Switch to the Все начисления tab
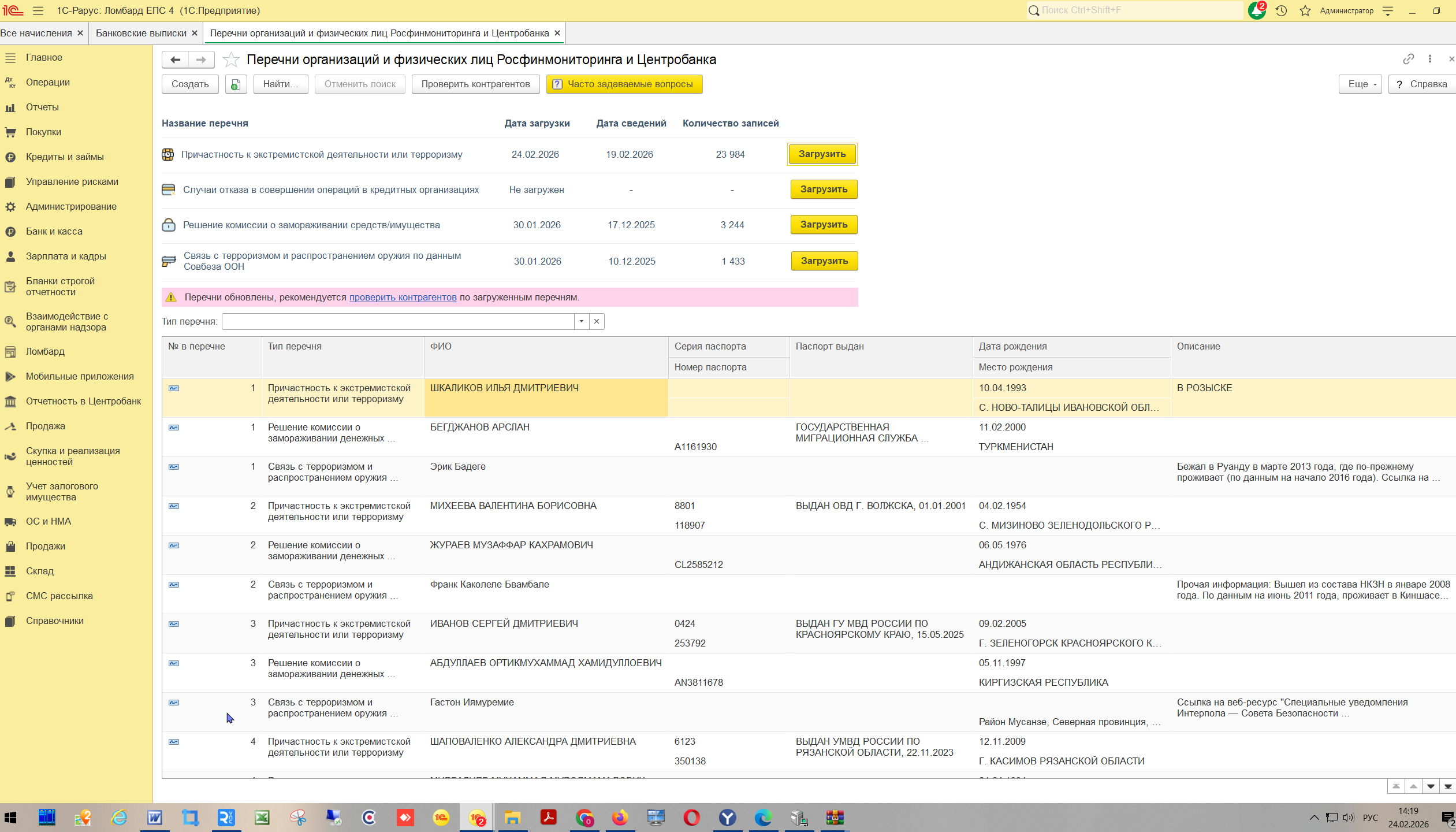This screenshot has width=1456, height=832. click(36, 33)
